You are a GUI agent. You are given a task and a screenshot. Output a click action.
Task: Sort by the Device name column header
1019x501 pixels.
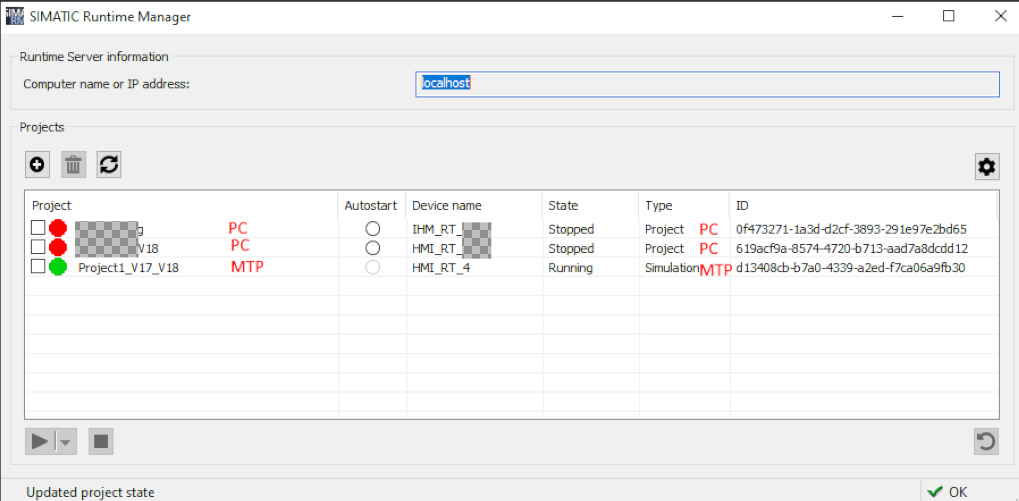coord(446,205)
